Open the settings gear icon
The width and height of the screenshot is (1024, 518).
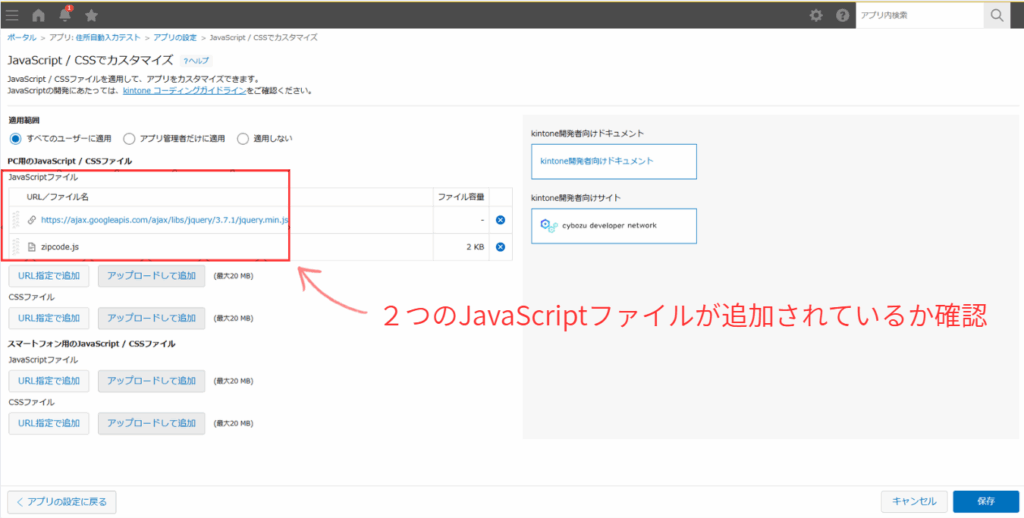(x=816, y=16)
